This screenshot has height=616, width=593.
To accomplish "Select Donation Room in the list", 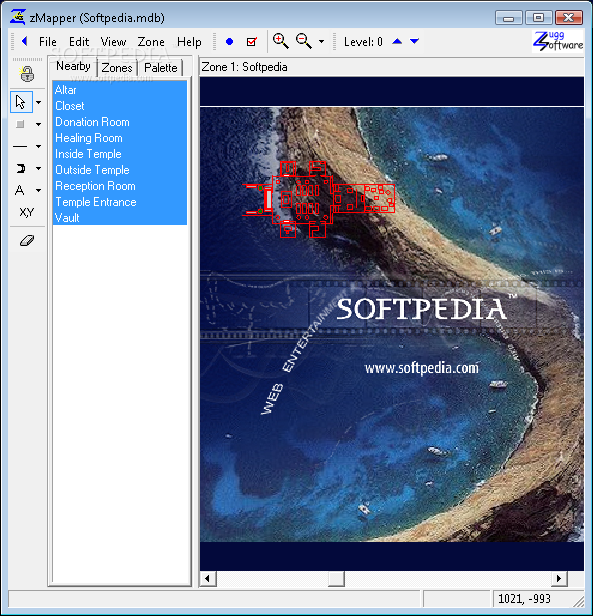I will (120, 122).
